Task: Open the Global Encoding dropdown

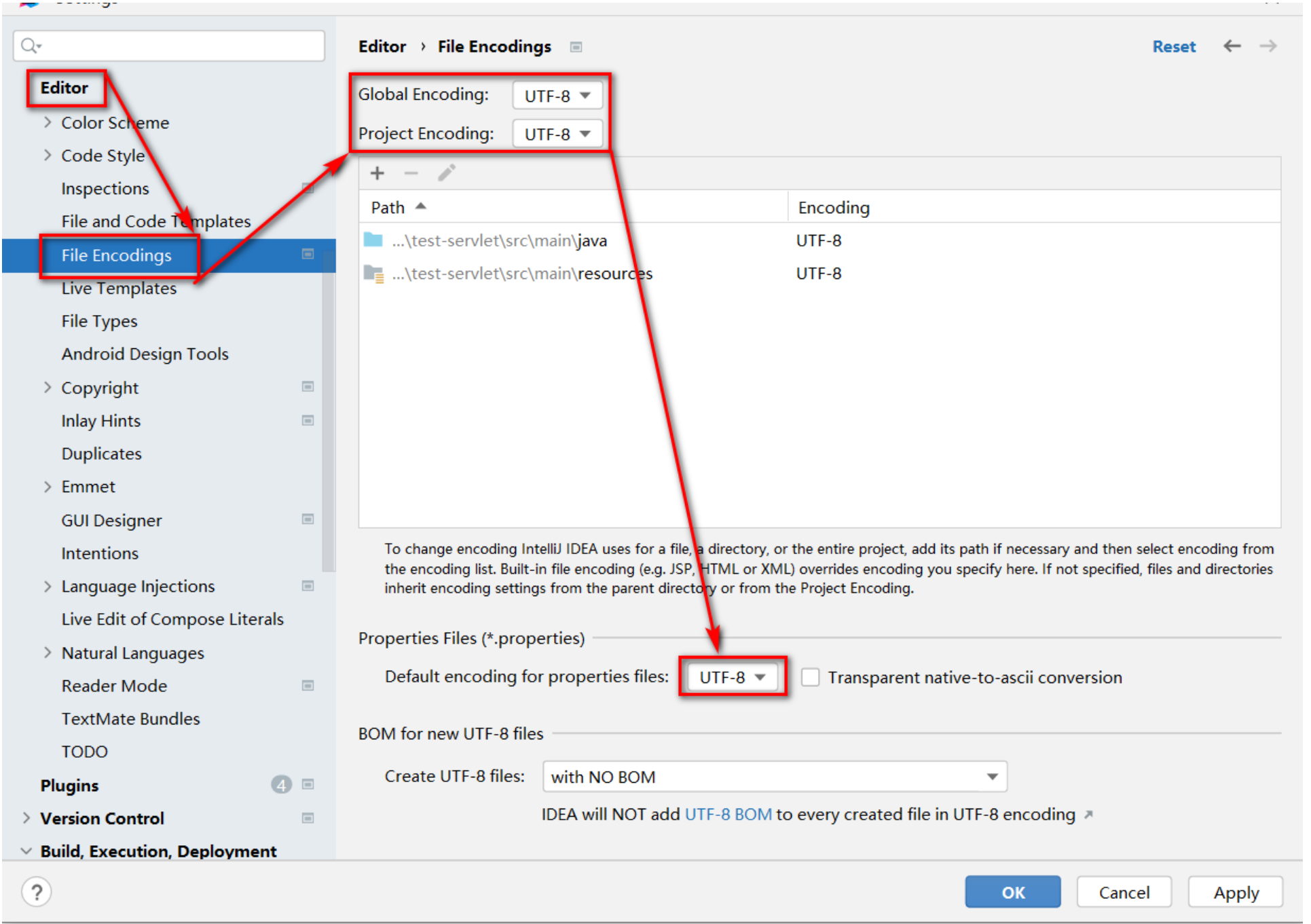Action: tap(557, 96)
